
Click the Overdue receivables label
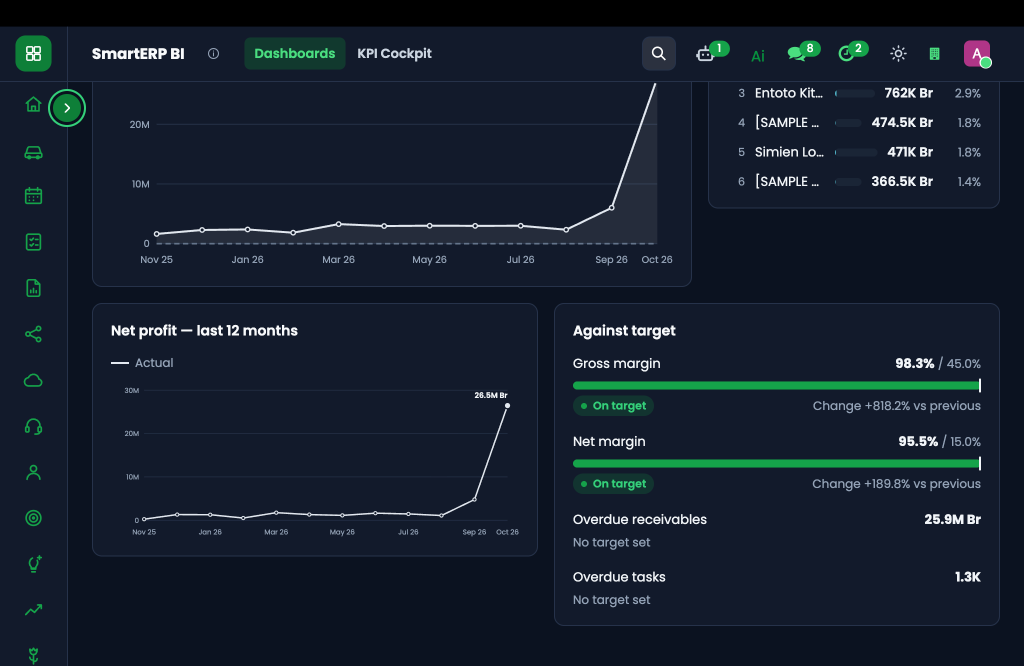pyautogui.click(x=639, y=520)
